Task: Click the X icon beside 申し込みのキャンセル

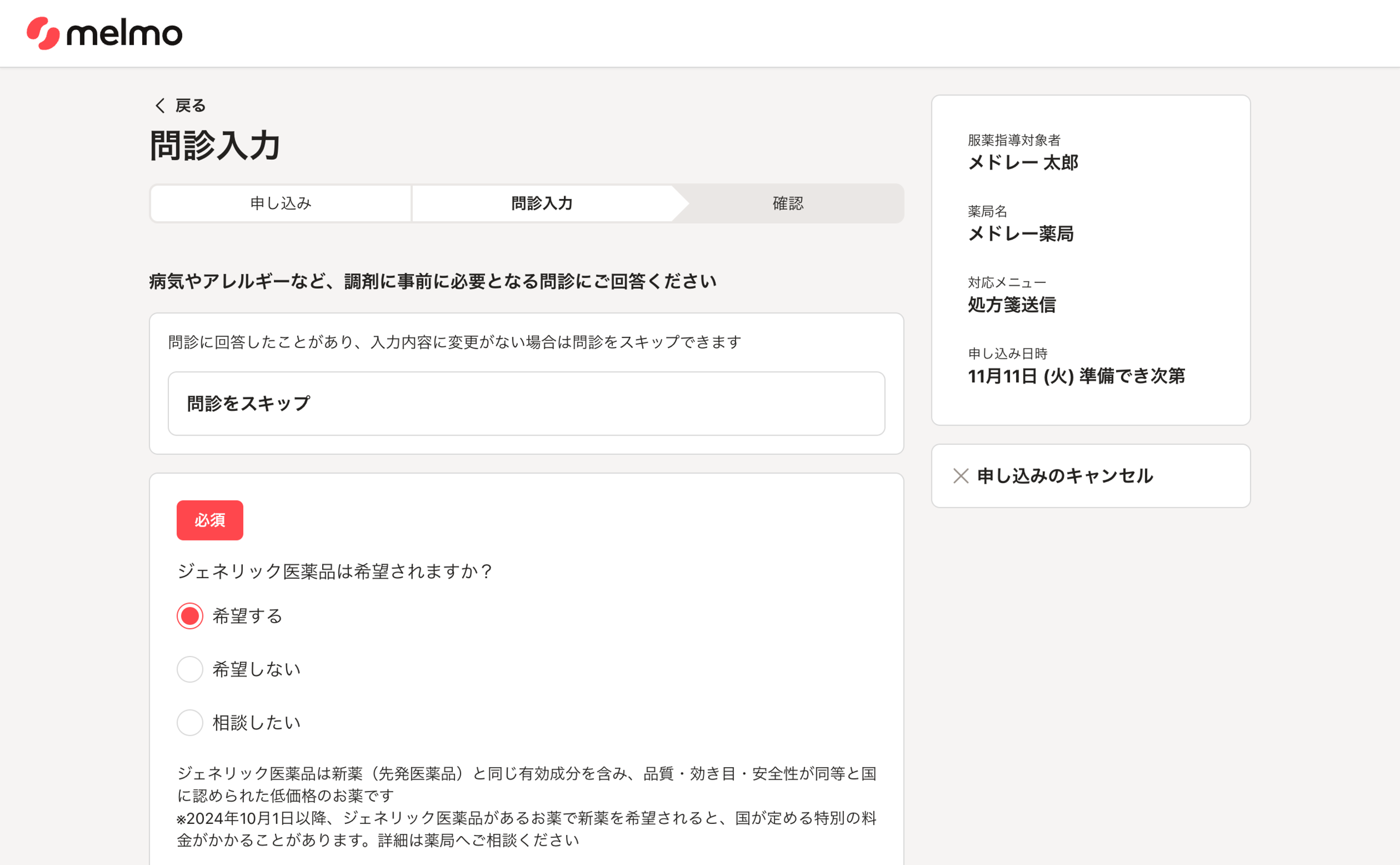Action: click(960, 476)
